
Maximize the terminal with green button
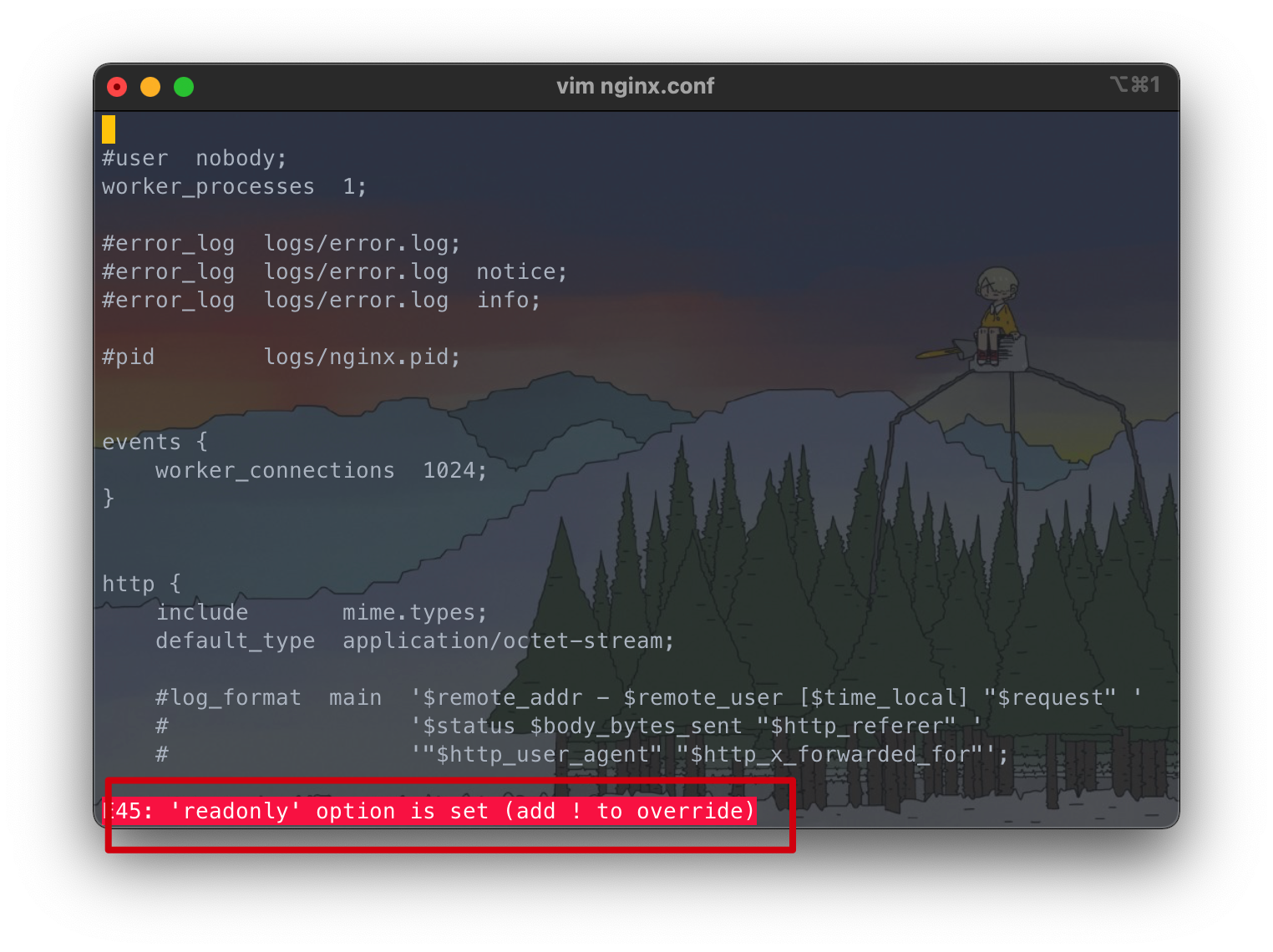pyautogui.click(x=184, y=87)
